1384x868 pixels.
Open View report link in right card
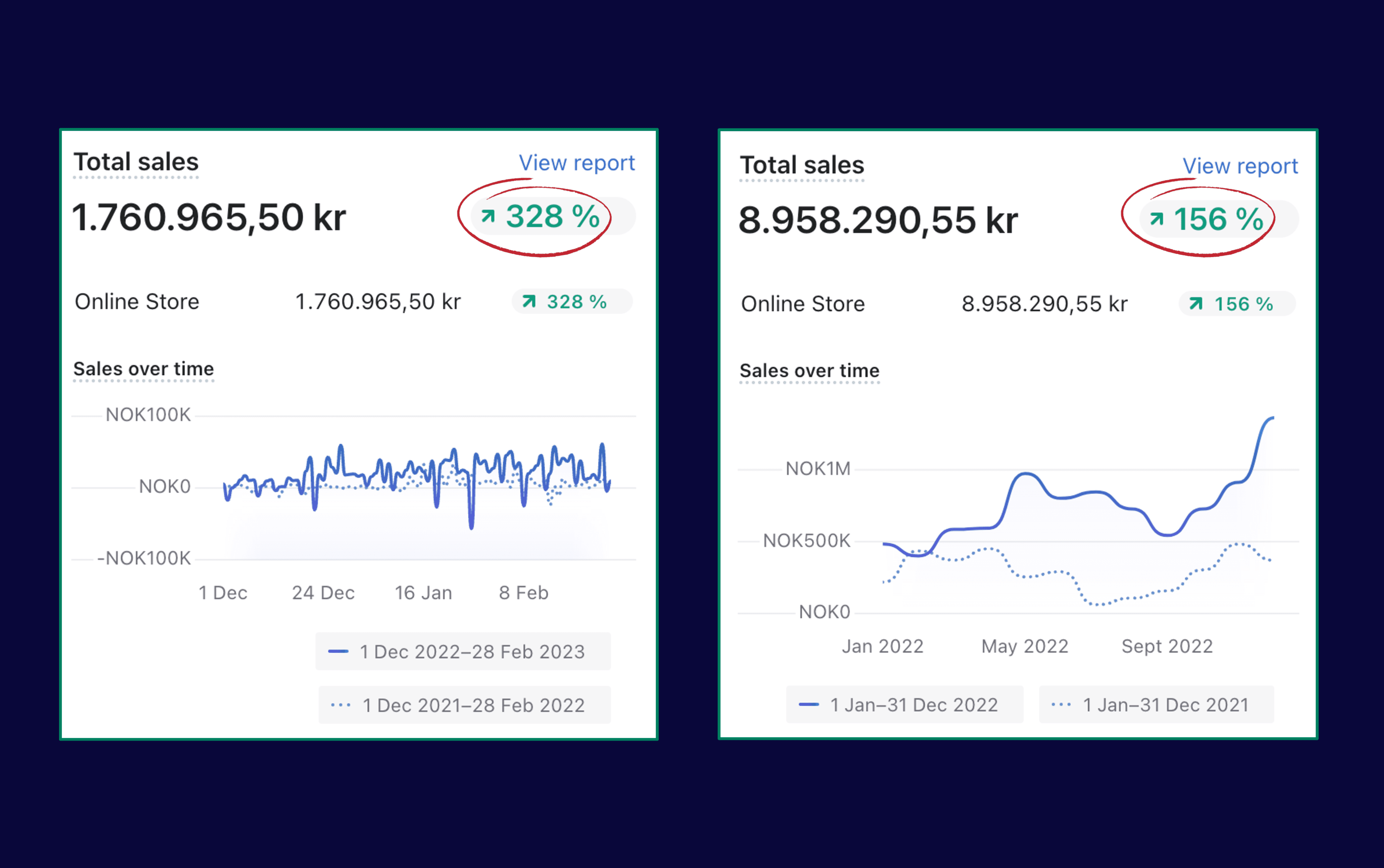[1240, 166]
